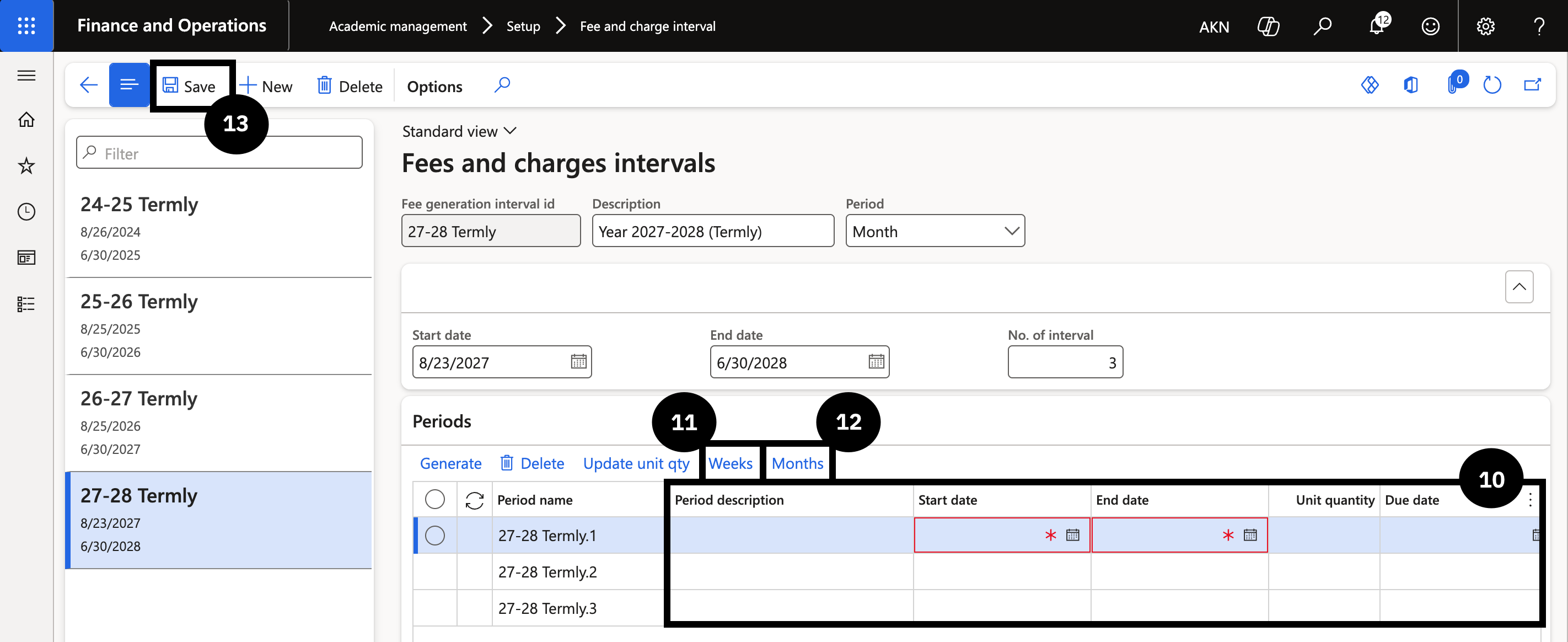Select row 27-28 Termly.1 radio circle

click(x=434, y=536)
